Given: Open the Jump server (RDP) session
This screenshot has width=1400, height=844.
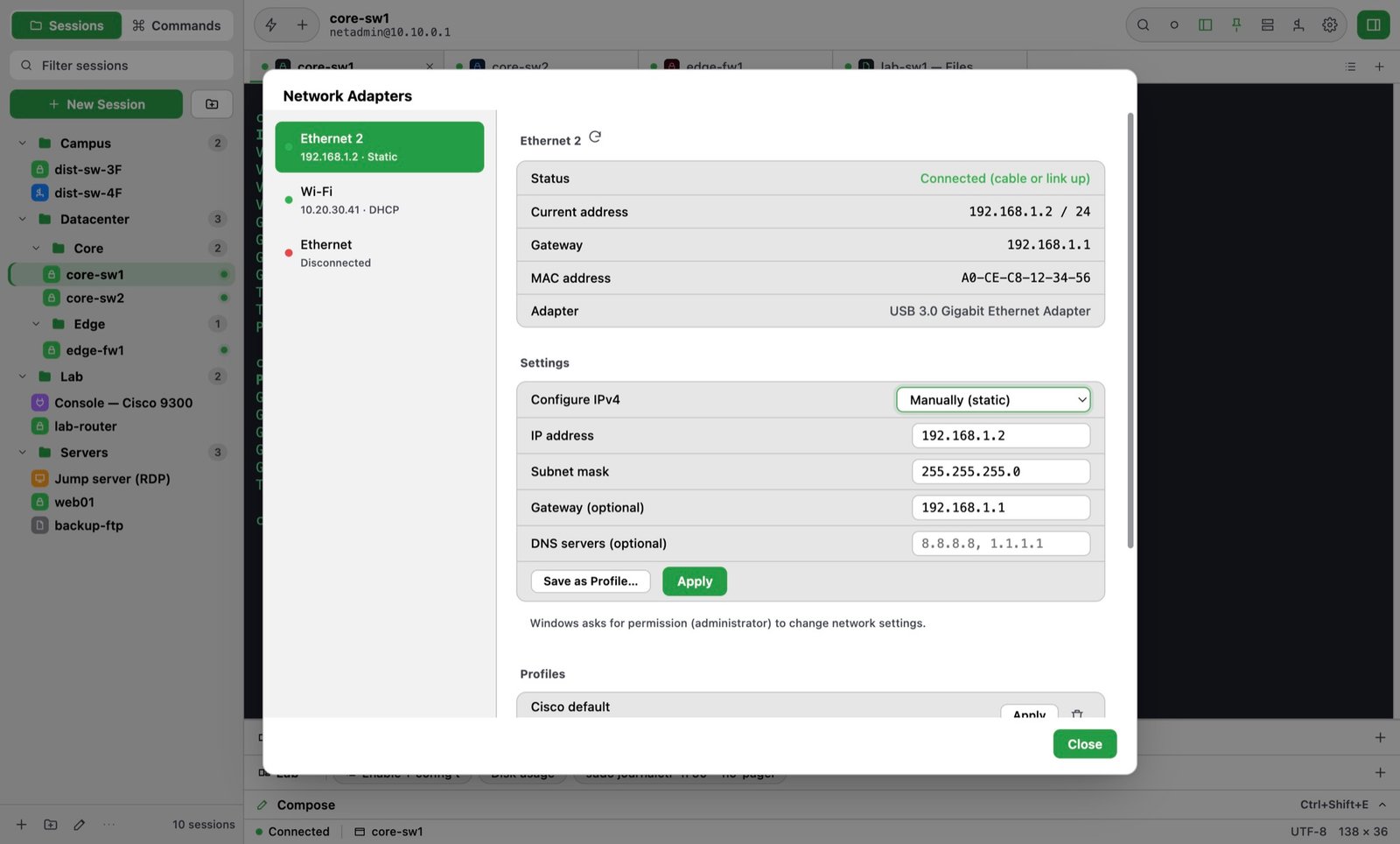Looking at the screenshot, I should 112,479.
